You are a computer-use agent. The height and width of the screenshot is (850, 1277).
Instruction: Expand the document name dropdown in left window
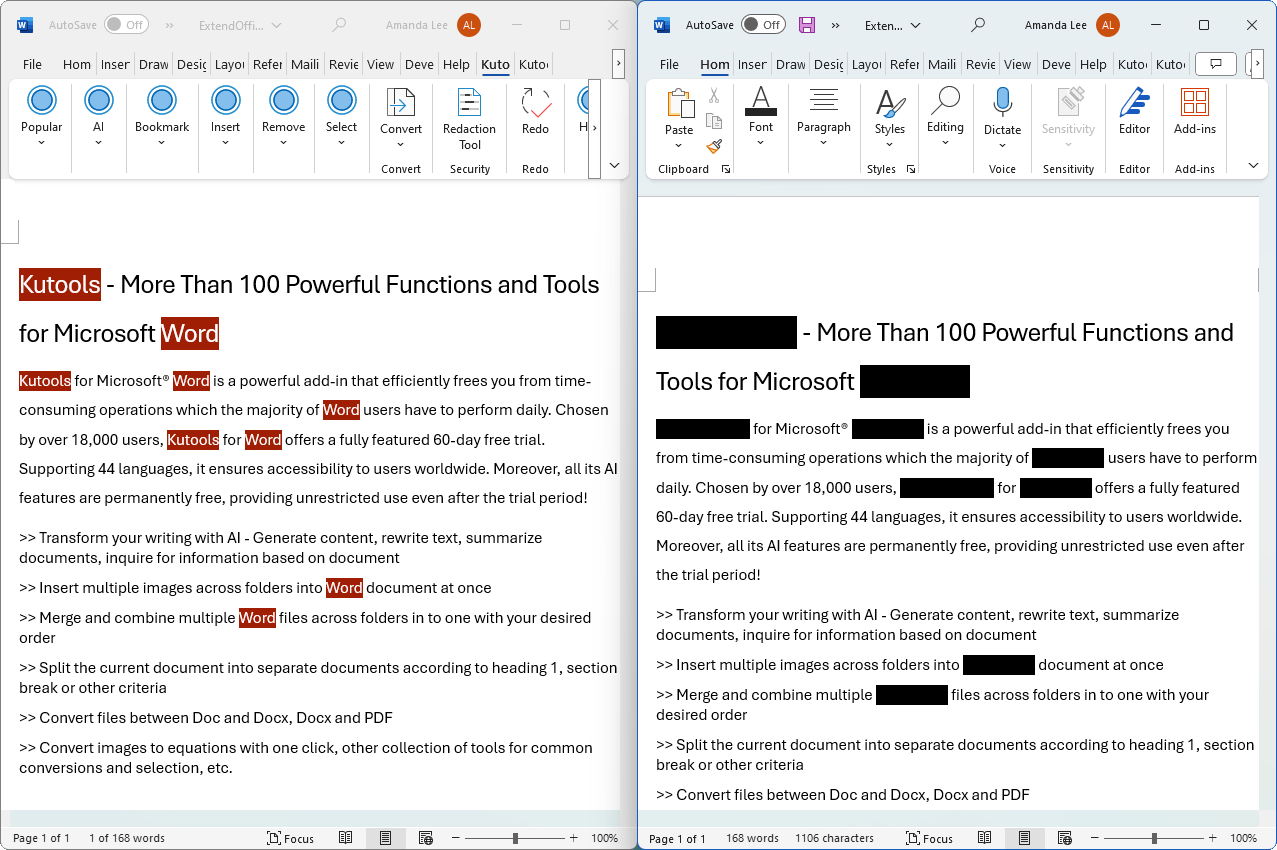[276, 26]
